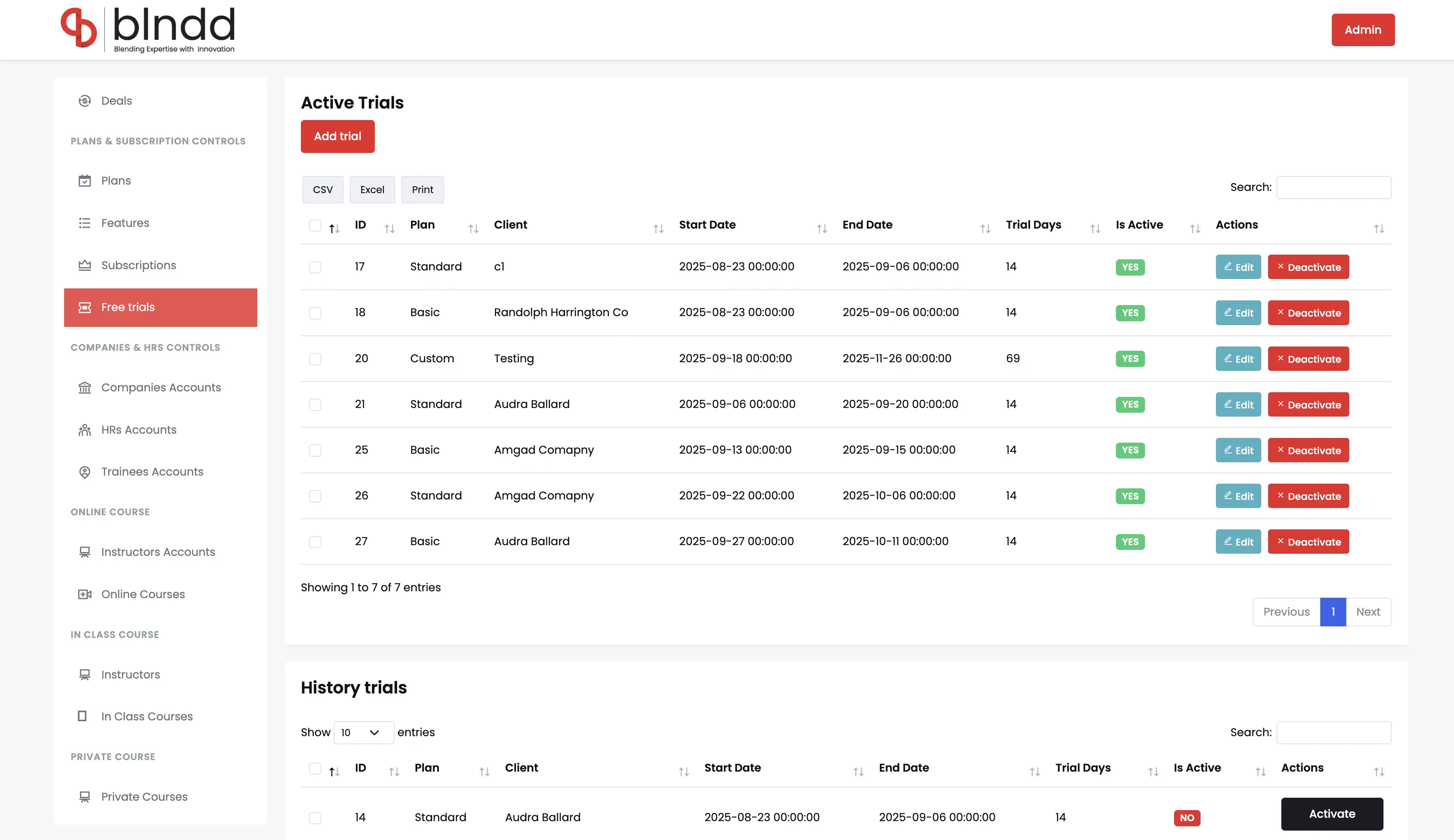Sort Active Trials by Actions column
This screenshot has height=840, width=1454.
tap(1379, 229)
